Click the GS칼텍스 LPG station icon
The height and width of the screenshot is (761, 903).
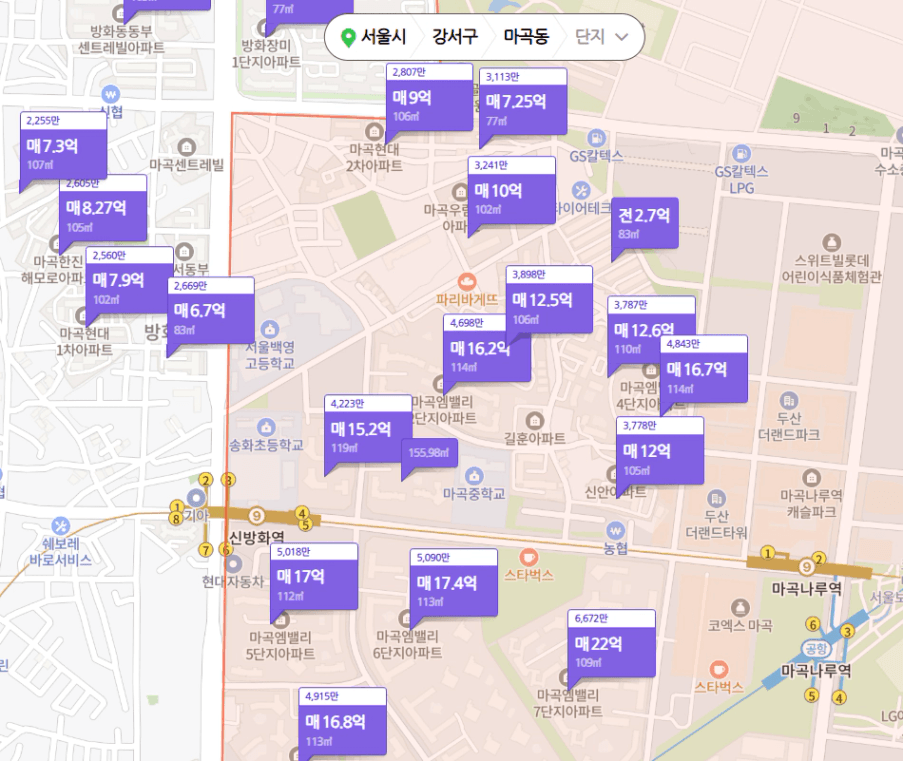[741, 154]
